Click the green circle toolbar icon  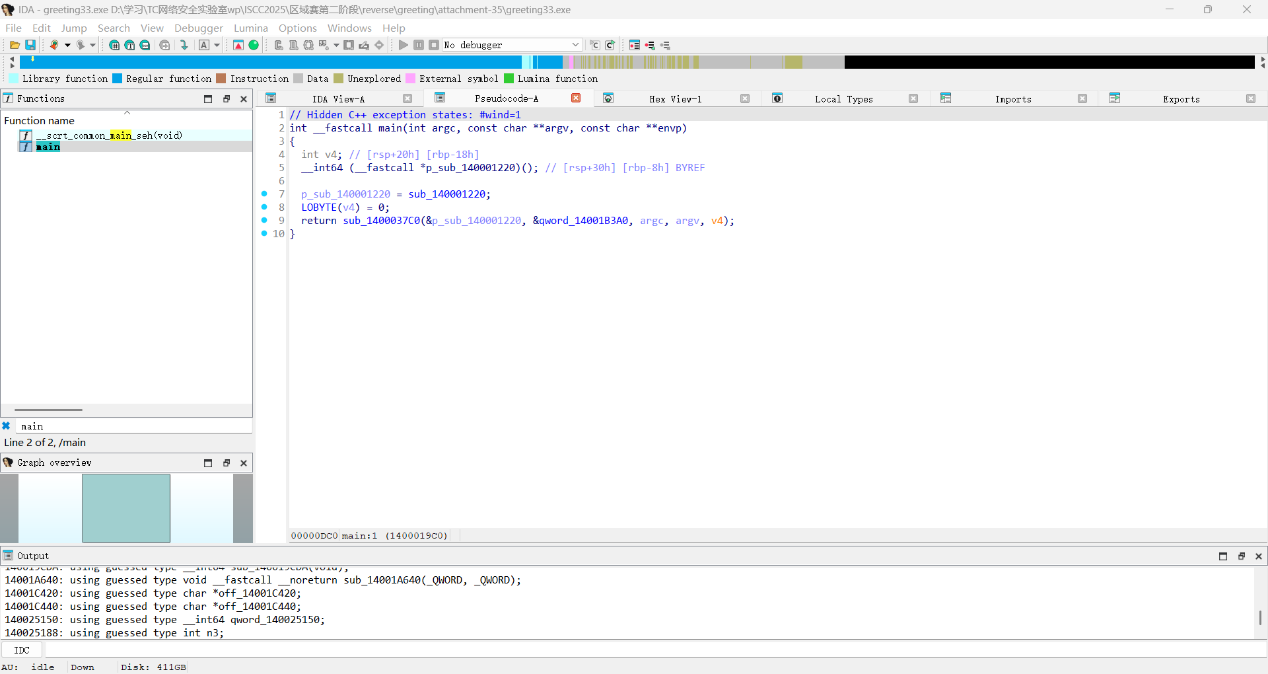pos(253,45)
